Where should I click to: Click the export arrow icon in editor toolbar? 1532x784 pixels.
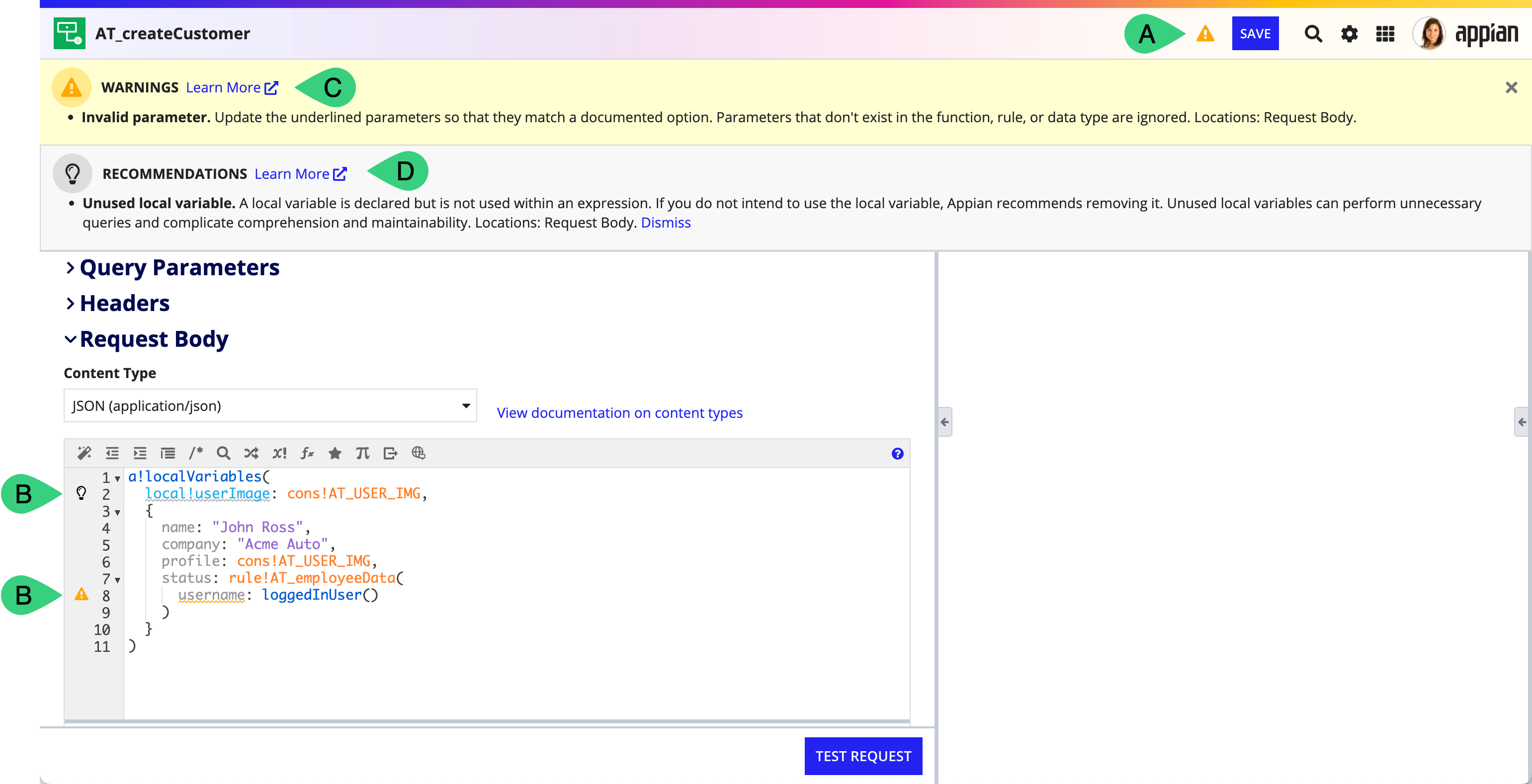(x=390, y=454)
